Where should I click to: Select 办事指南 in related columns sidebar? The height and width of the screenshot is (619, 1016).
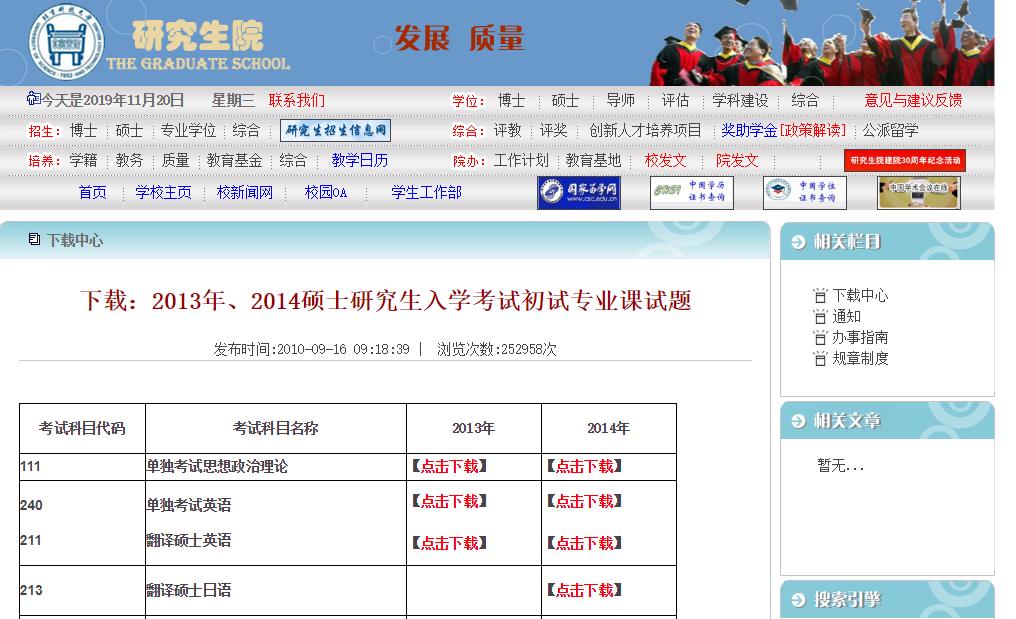tap(860, 337)
